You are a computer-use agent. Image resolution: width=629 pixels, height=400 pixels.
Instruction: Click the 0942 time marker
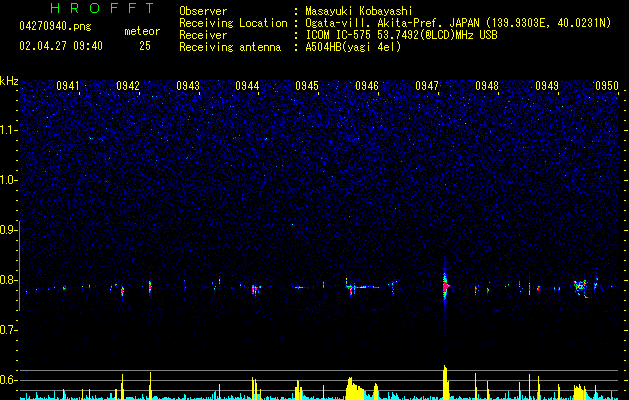pos(128,86)
